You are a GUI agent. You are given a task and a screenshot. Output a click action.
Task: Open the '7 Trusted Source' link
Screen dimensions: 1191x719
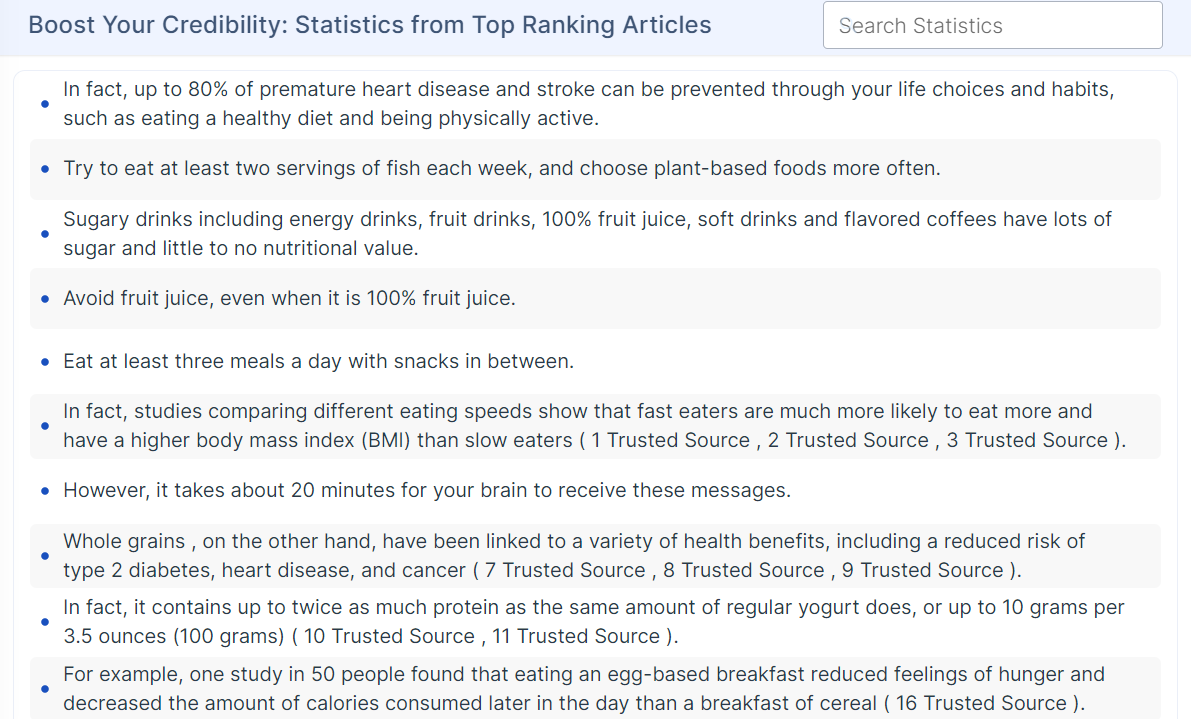click(564, 571)
